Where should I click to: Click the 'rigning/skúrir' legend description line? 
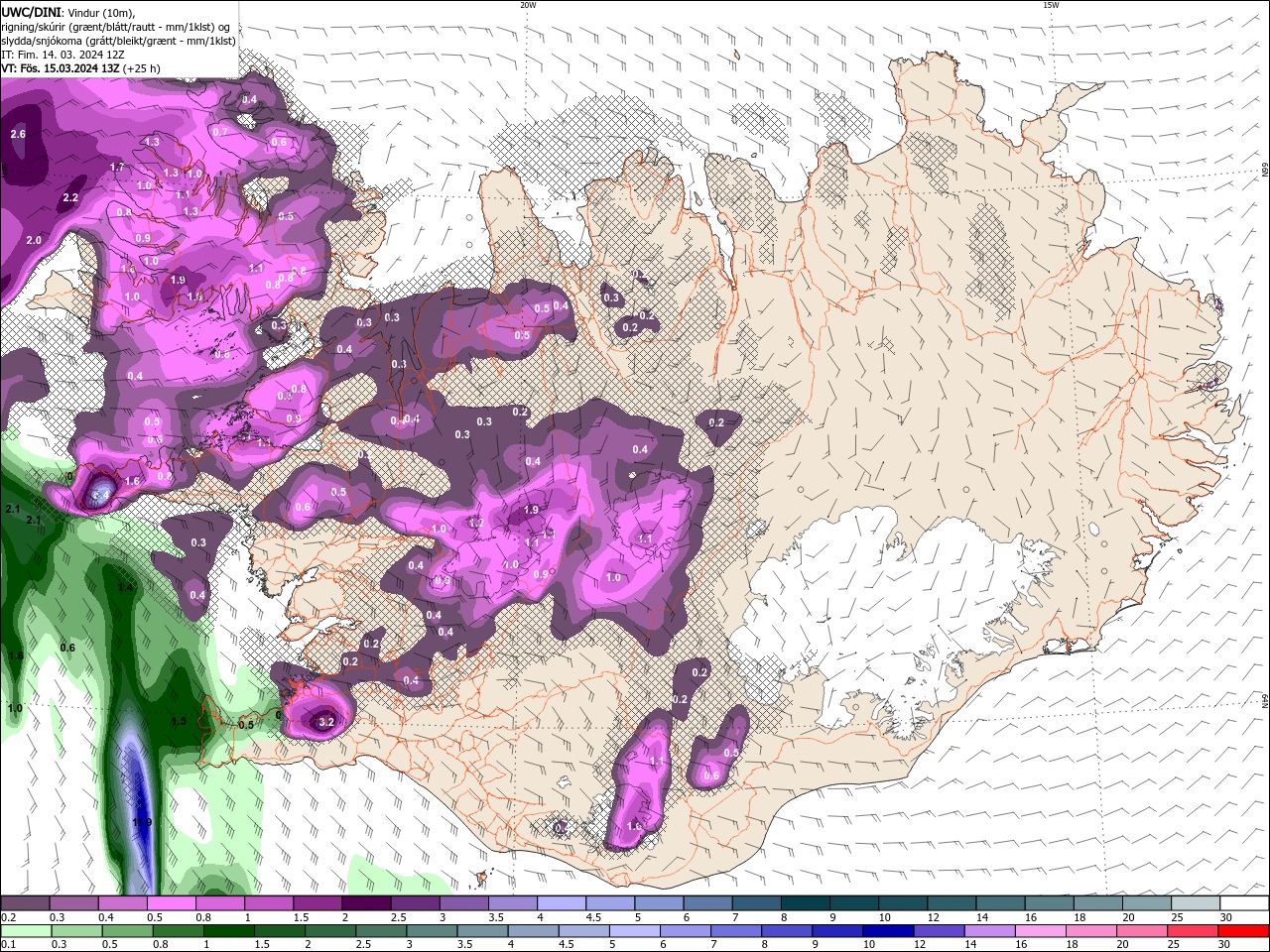[x=117, y=27]
